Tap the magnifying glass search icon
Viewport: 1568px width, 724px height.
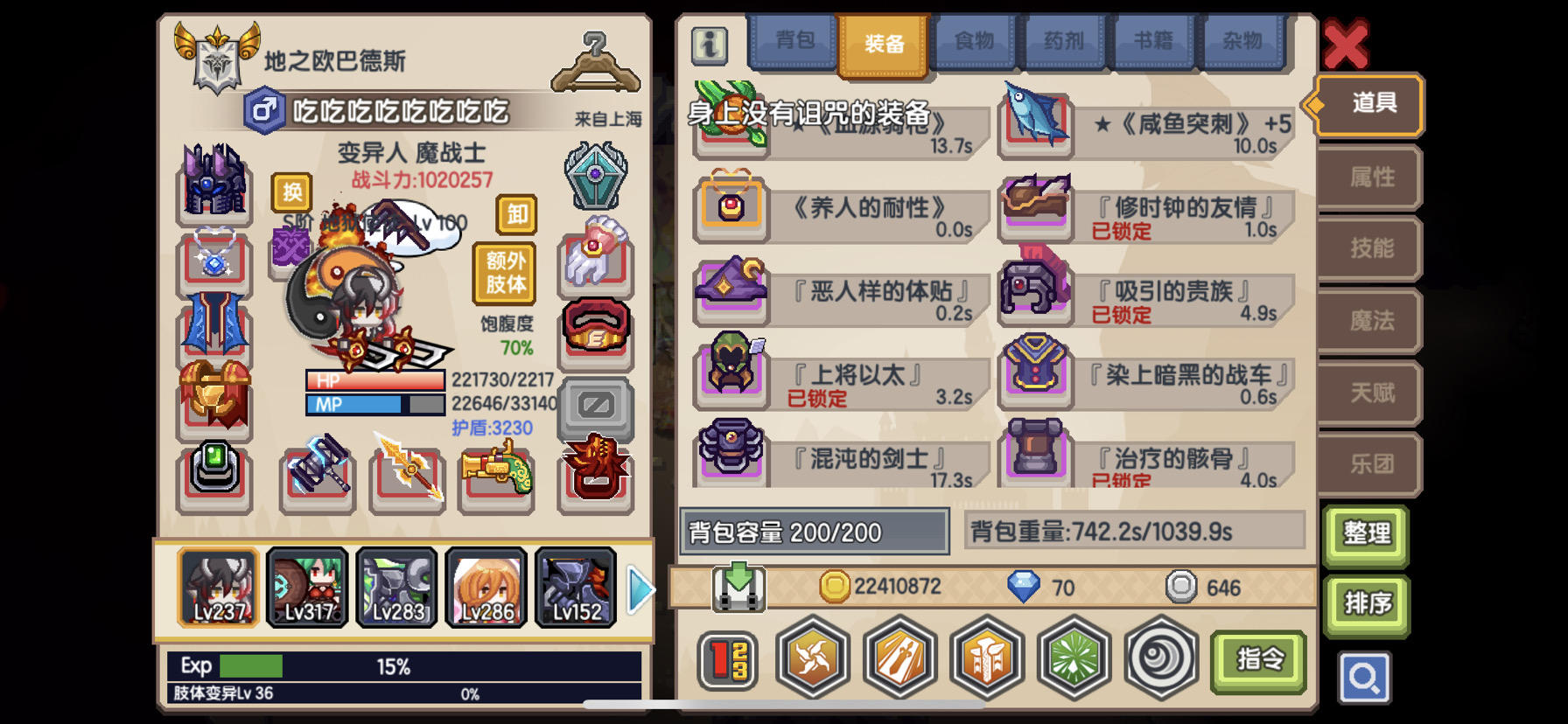pos(1364,678)
